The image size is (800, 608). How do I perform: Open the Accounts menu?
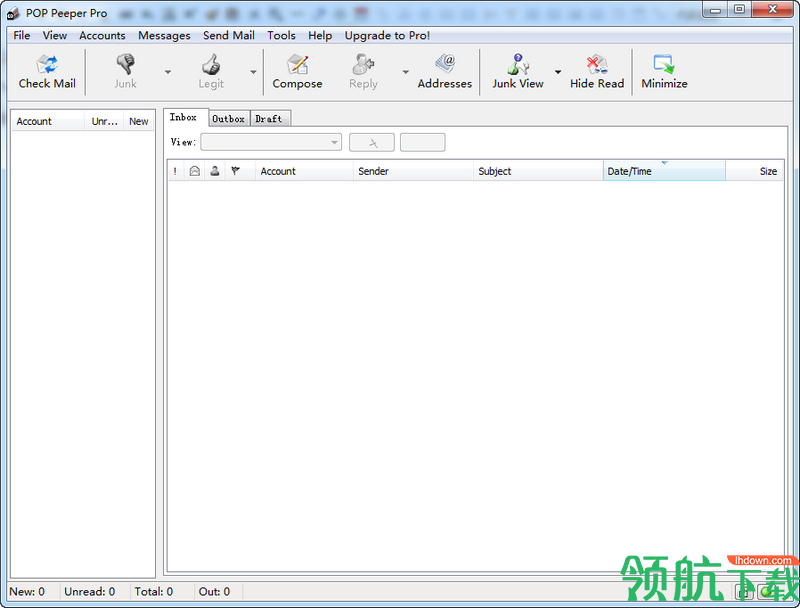pyautogui.click(x=102, y=35)
